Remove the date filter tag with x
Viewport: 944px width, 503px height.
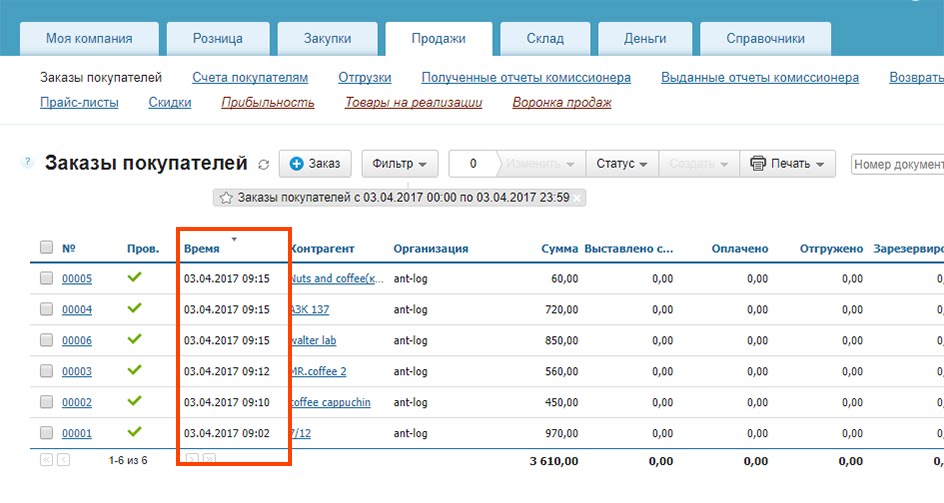[x=577, y=198]
